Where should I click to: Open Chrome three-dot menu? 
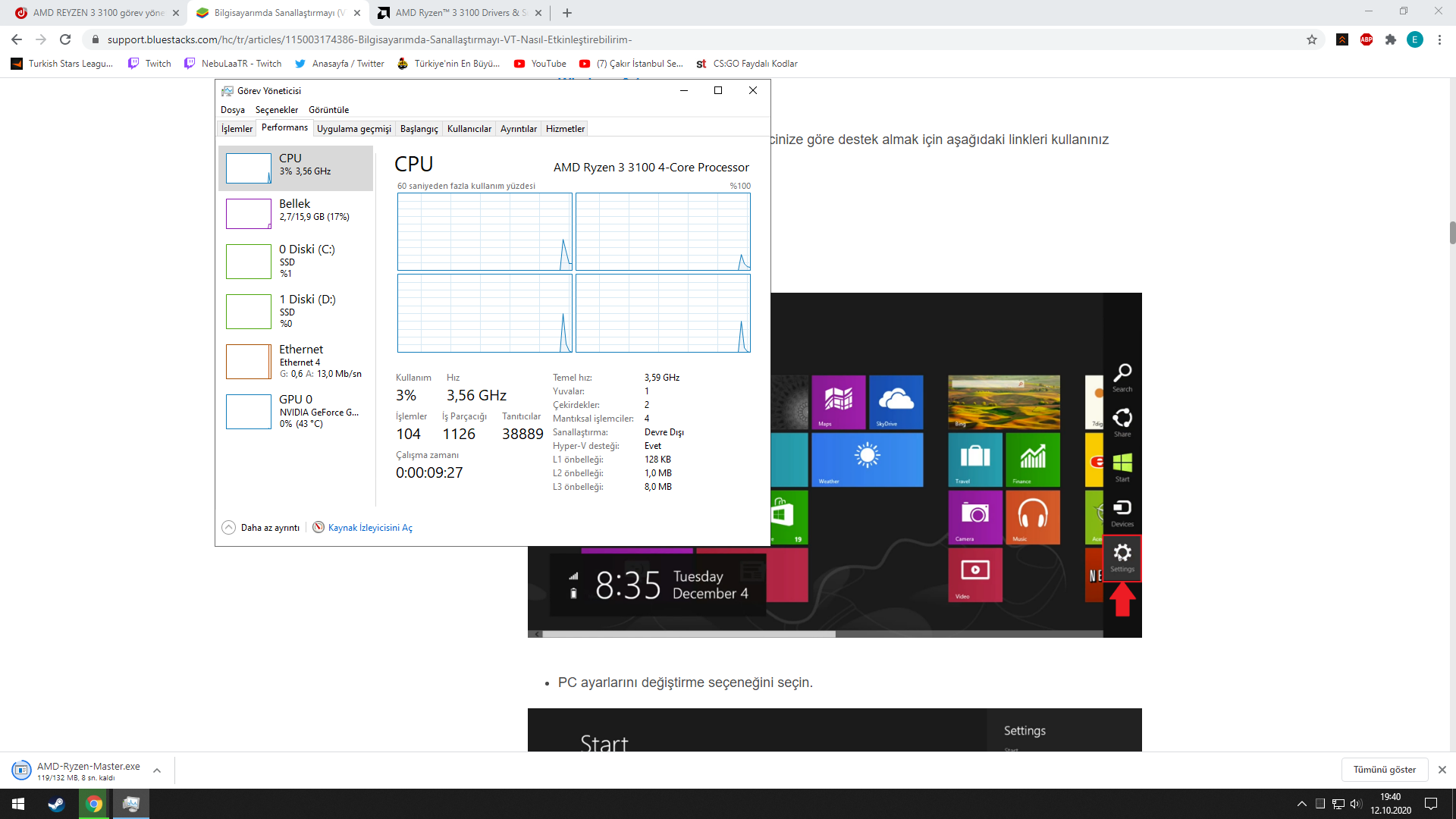(1439, 39)
